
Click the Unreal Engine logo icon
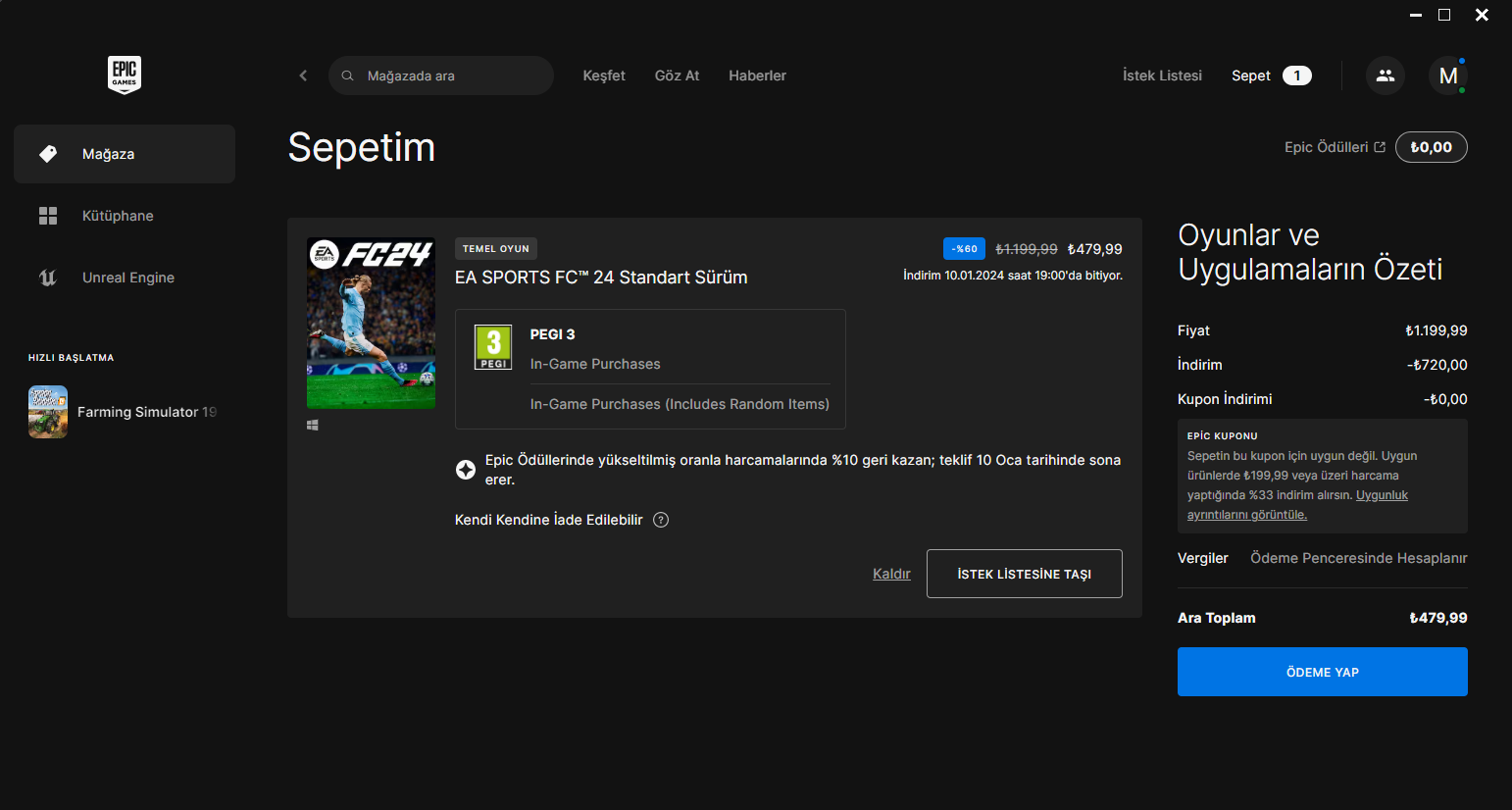click(48, 278)
